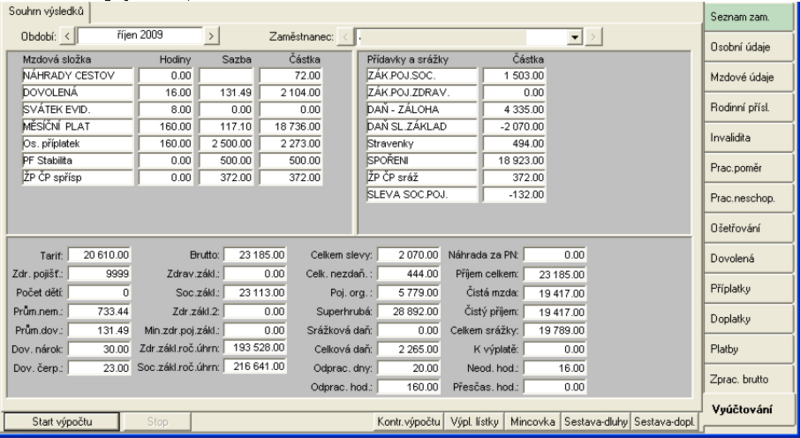Click SVÁTEK EVID. component field
Screen dimensions: 800x438
click(x=78, y=110)
